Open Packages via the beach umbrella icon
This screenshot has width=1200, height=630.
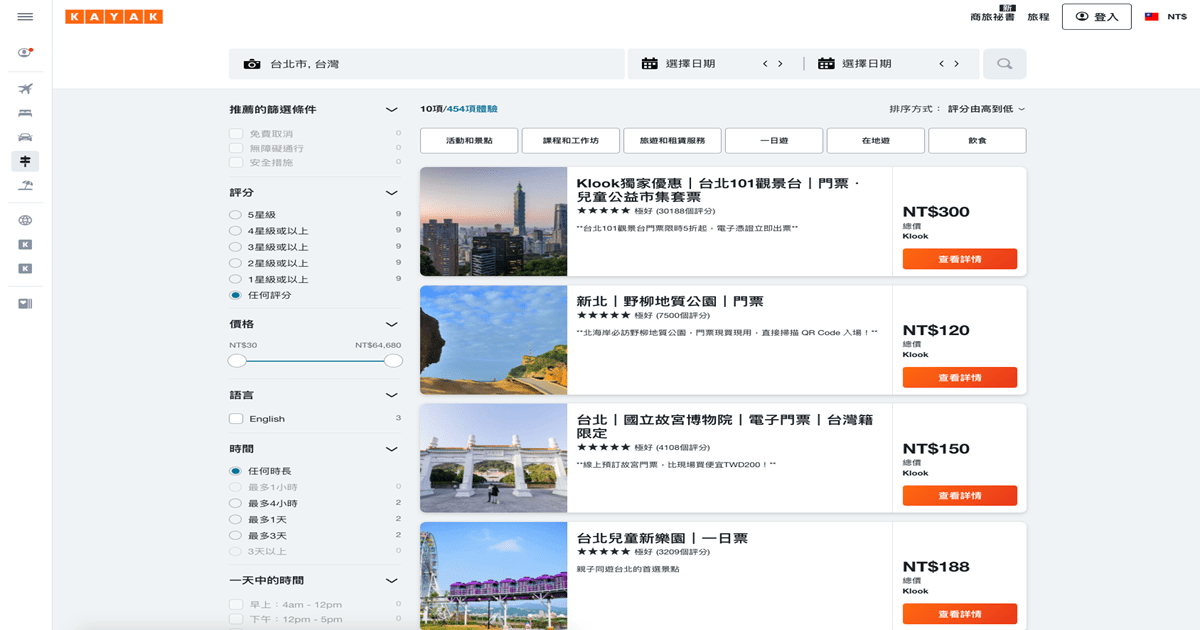click(25, 185)
